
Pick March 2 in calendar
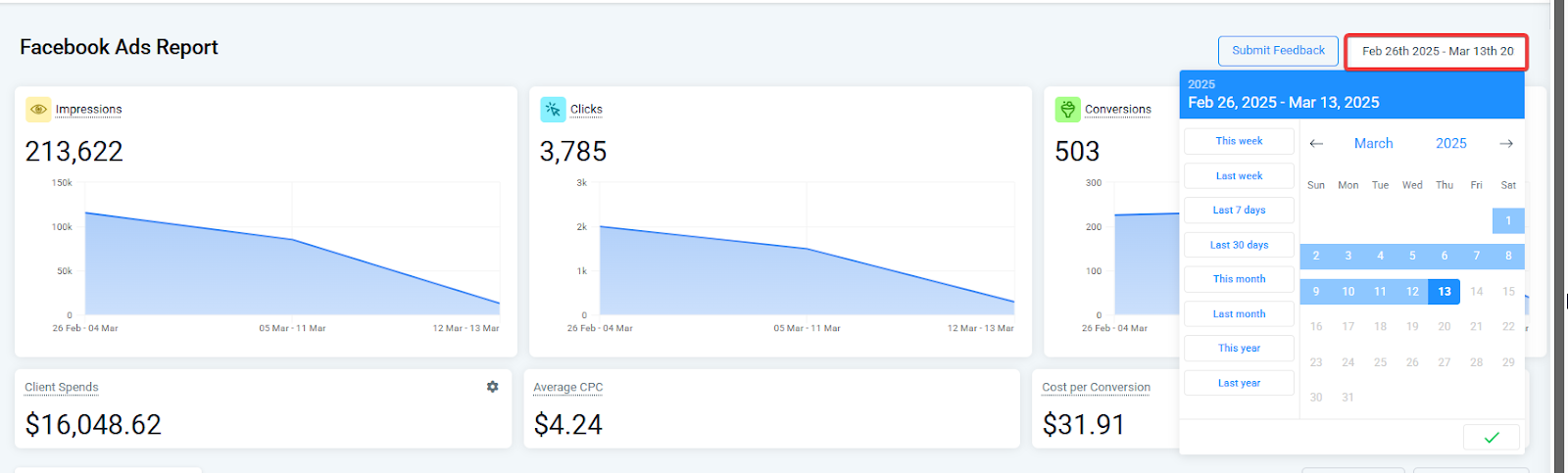pos(1316,256)
